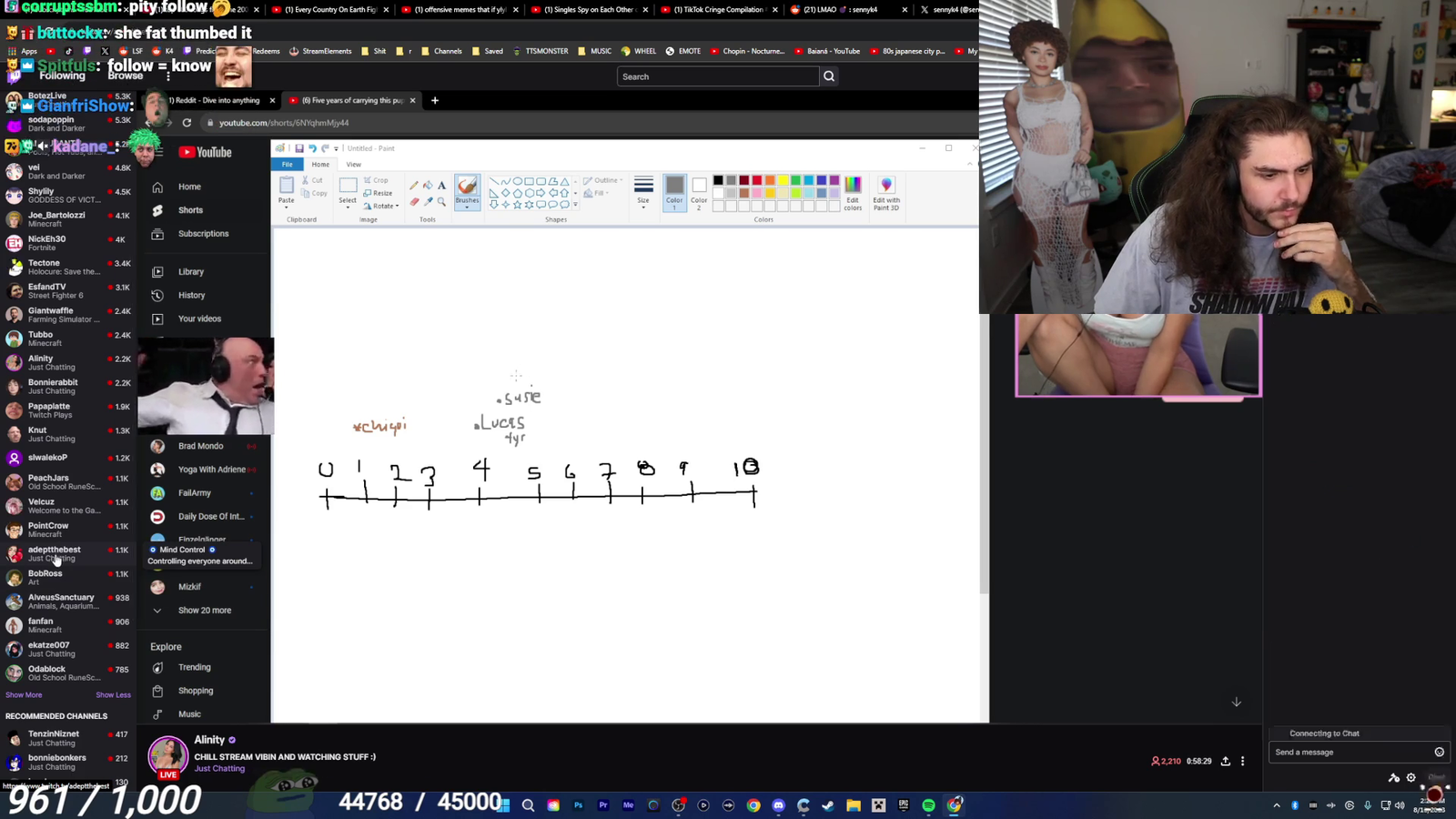Select the Magnifier tool in Paint
Viewport: 1456px width, 819px height.
click(441, 201)
